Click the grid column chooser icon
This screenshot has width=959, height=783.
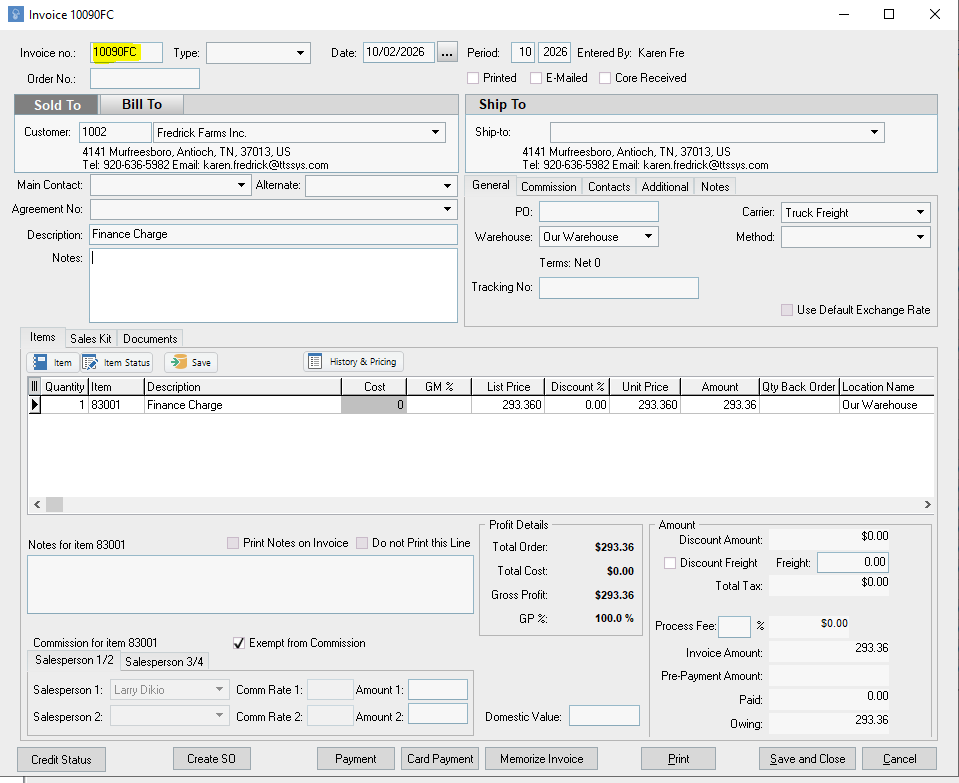(x=34, y=387)
